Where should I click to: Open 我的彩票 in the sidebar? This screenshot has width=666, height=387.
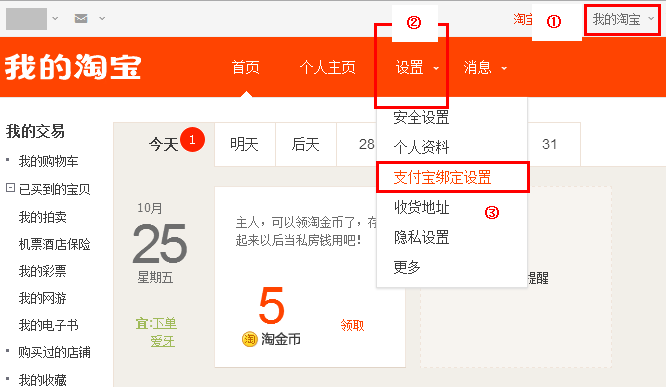tap(42, 271)
